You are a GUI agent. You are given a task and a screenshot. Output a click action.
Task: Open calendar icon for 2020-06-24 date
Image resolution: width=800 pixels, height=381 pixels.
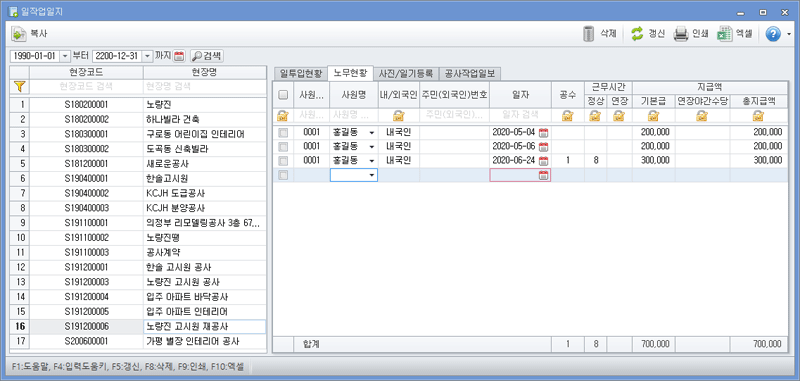[544, 161]
